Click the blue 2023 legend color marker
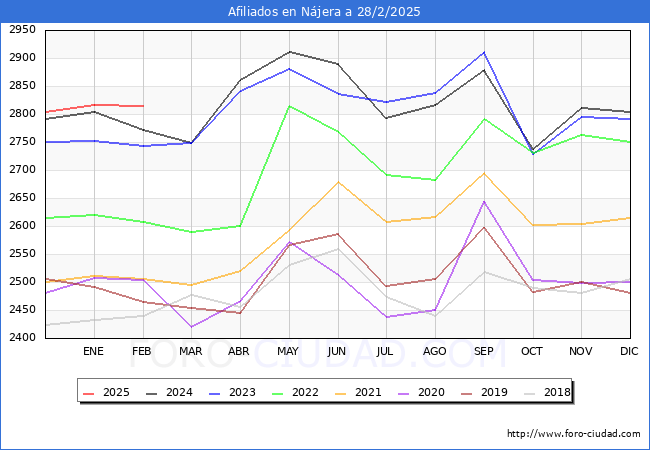Viewport: 650px width, 450px height. 215,393
